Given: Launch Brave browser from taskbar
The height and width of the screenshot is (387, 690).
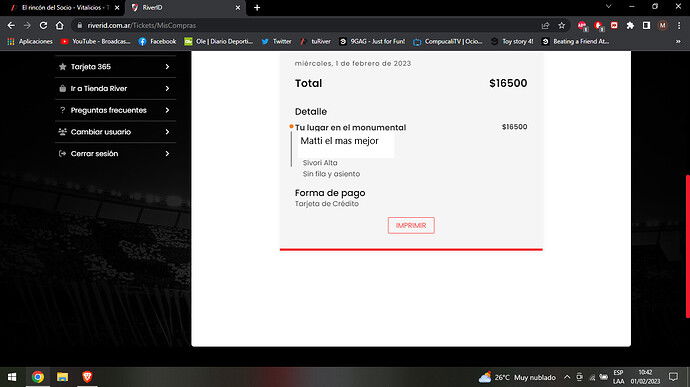Looking at the screenshot, I should 87,377.
